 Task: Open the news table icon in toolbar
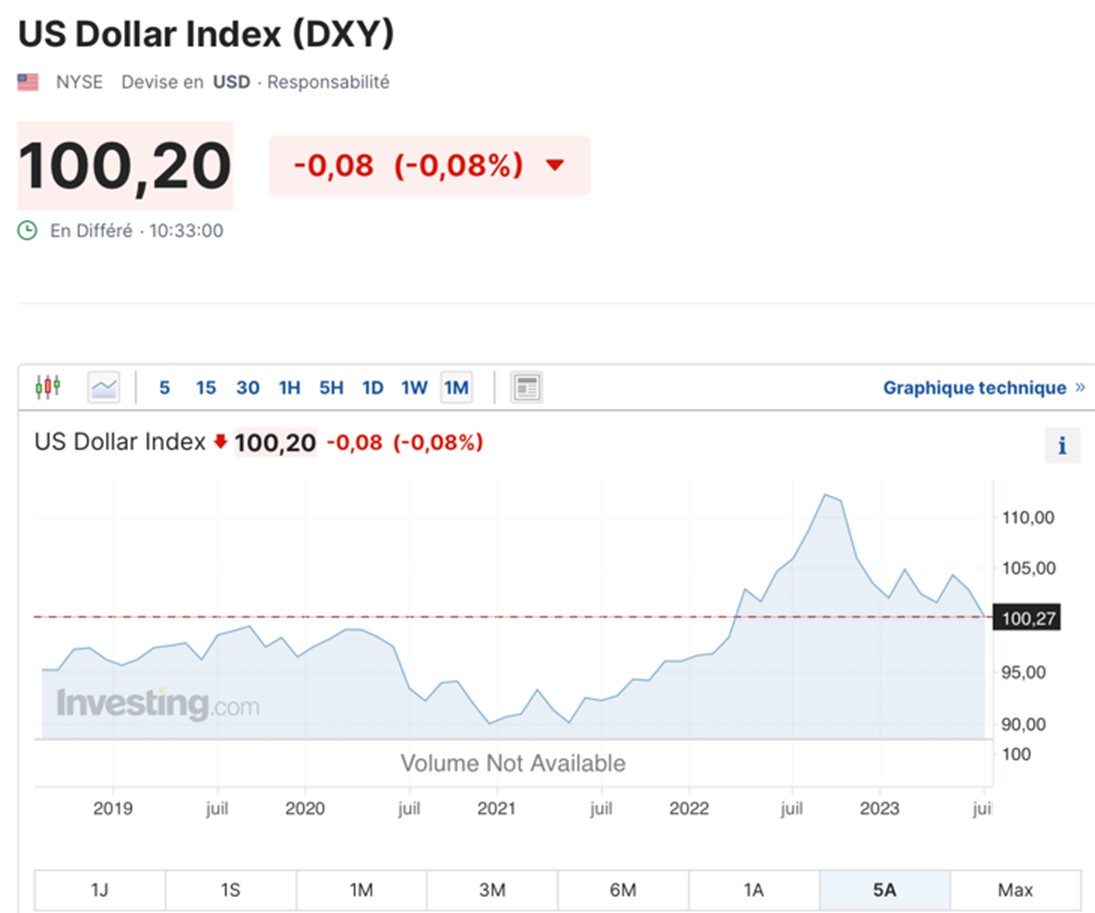click(527, 387)
